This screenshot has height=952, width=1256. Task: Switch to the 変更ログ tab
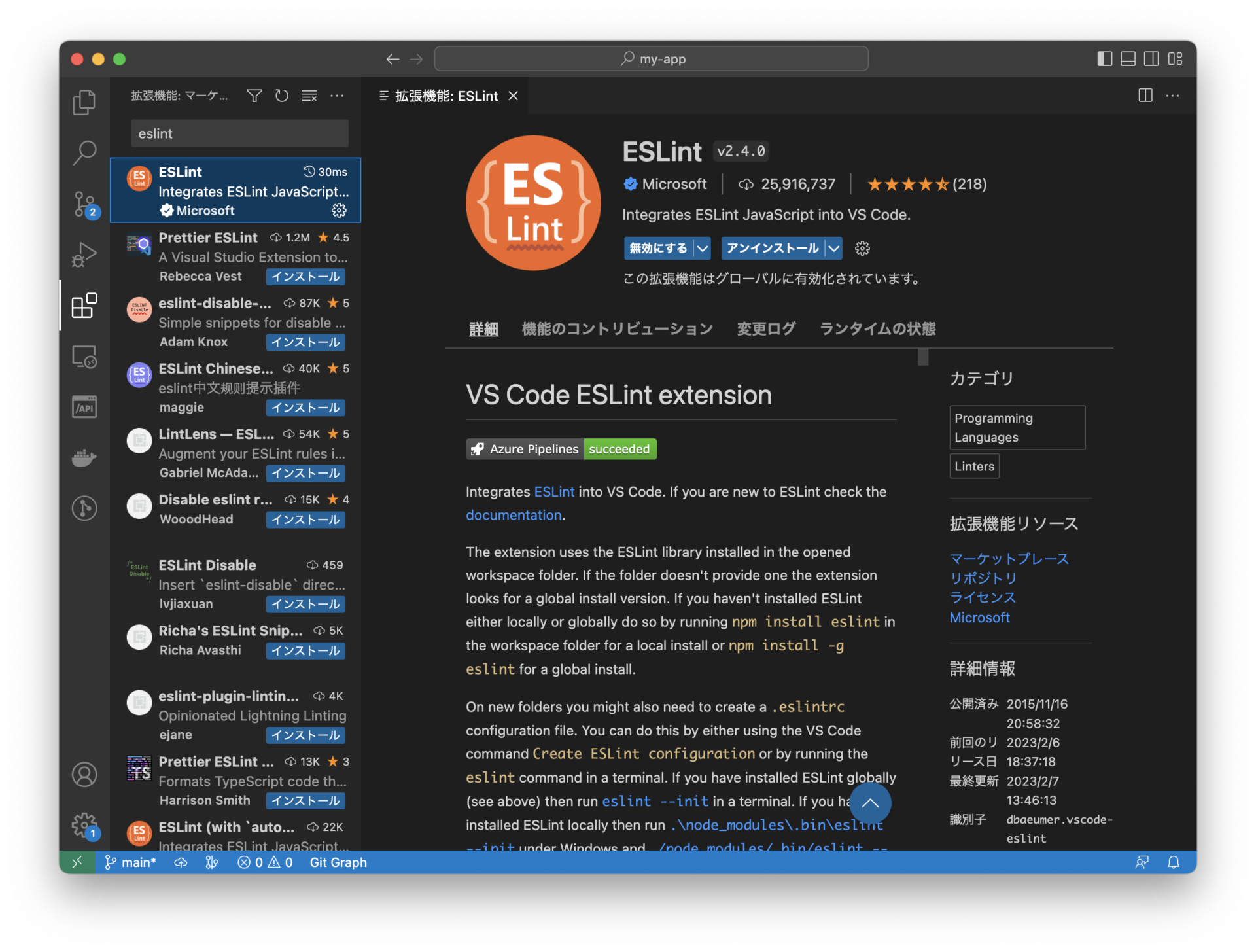click(765, 329)
